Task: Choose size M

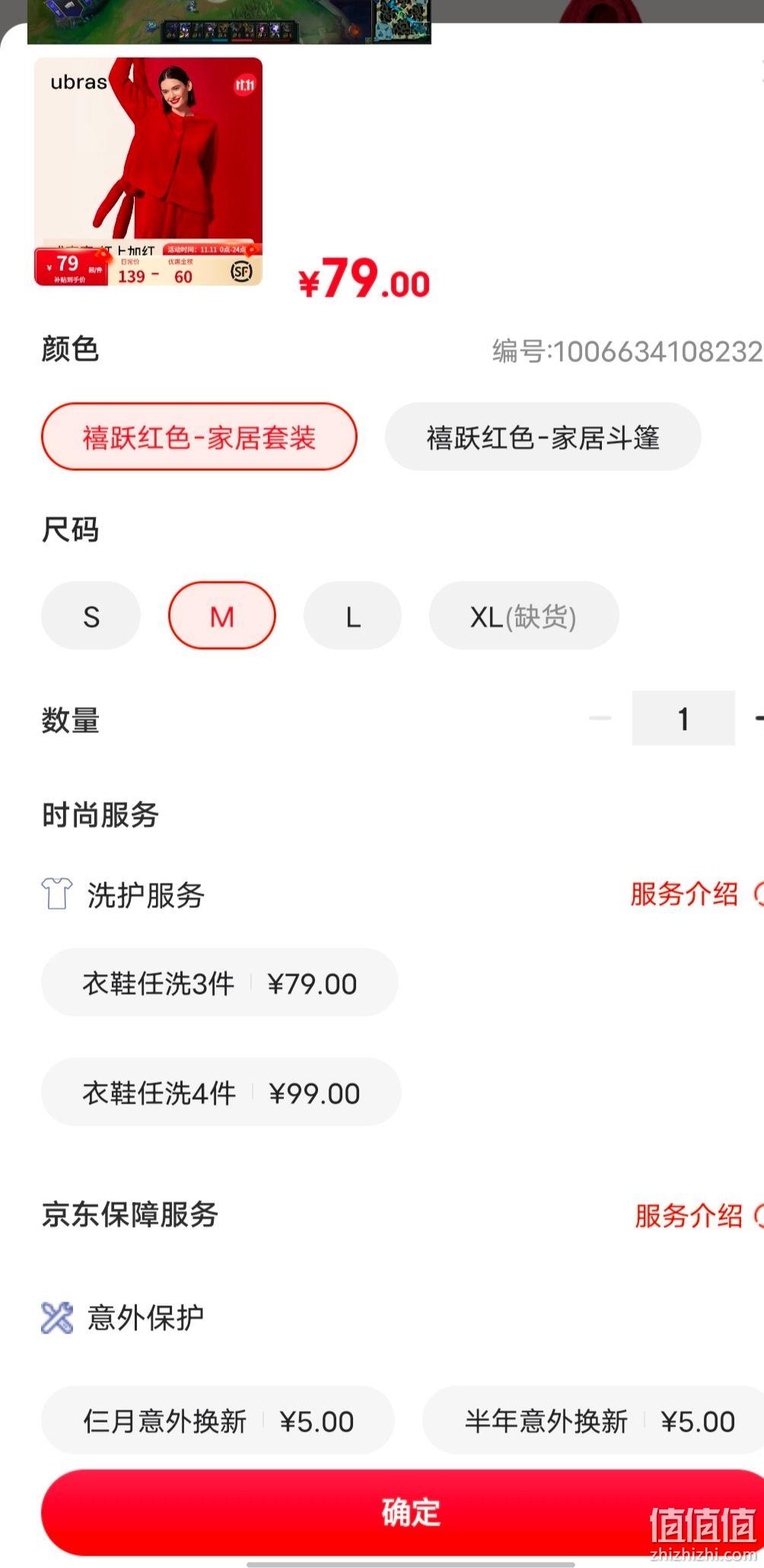Action: pyautogui.click(x=222, y=616)
